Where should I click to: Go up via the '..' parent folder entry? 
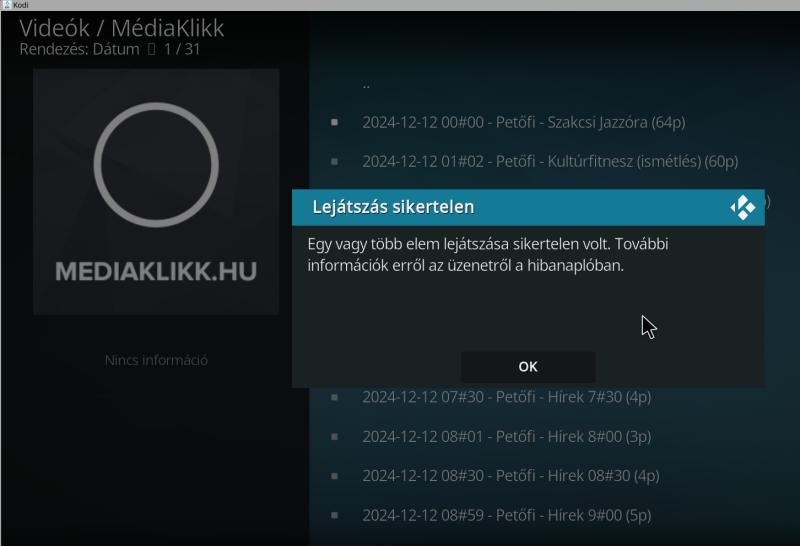pyautogui.click(x=366, y=85)
